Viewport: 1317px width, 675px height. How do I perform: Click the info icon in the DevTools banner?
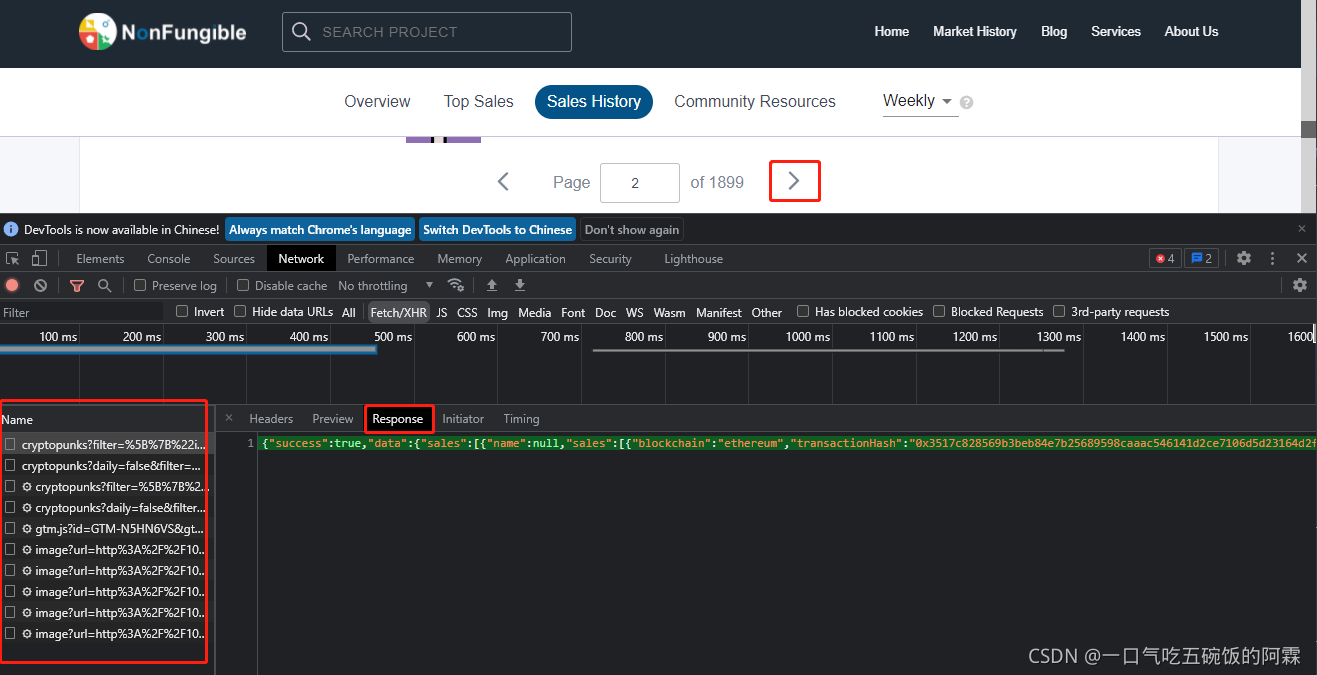pyautogui.click(x=11, y=229)
